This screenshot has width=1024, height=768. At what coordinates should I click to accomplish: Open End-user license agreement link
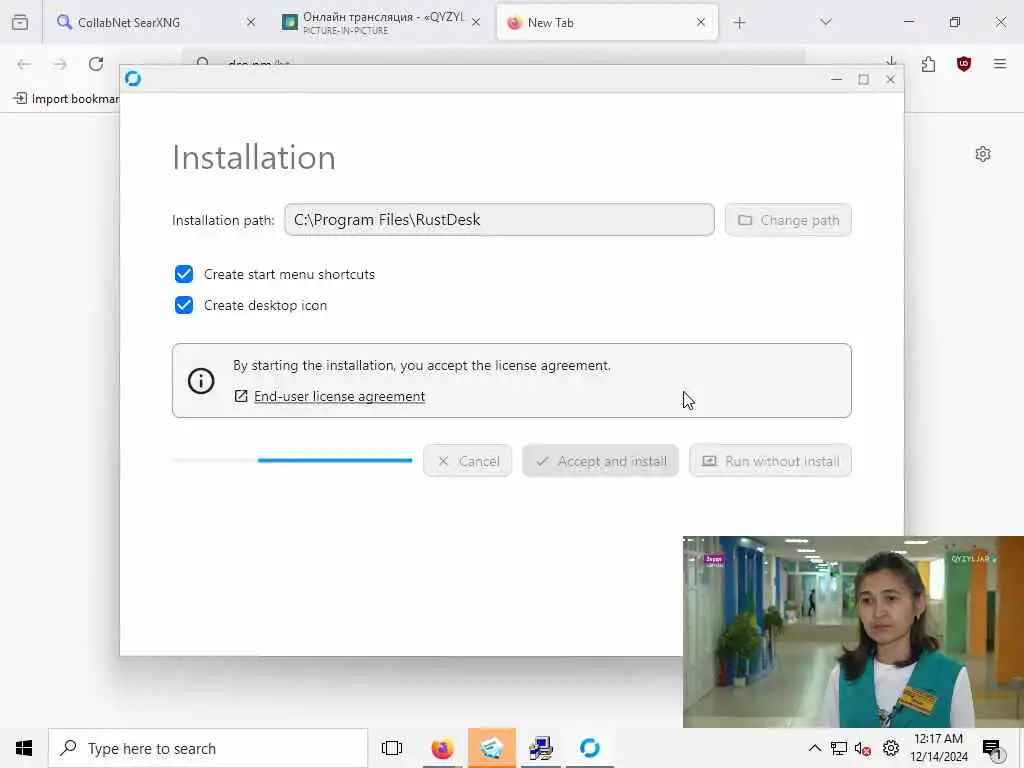pos(339,396)
